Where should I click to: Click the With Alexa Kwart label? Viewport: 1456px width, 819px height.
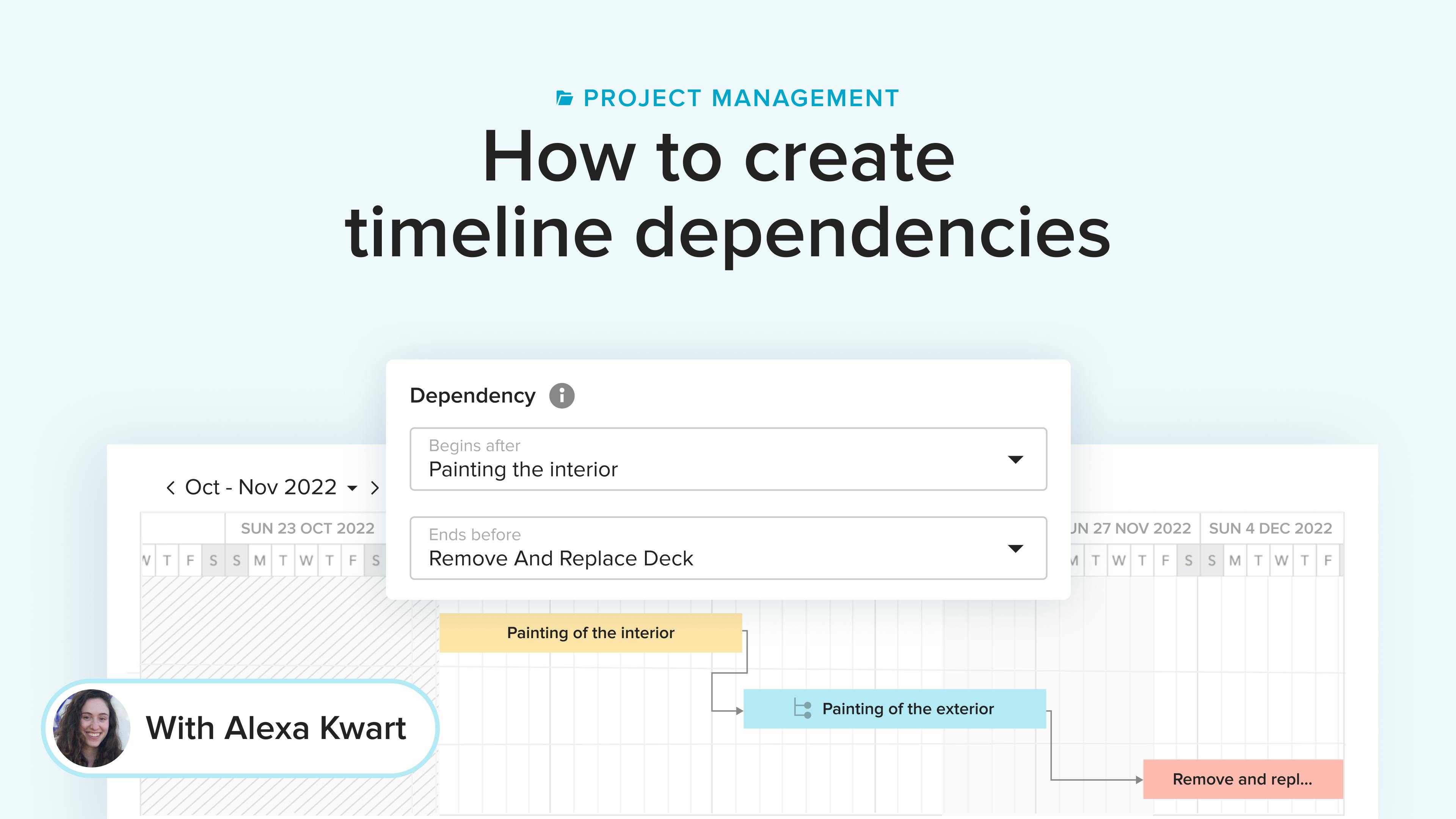[276, 728]
